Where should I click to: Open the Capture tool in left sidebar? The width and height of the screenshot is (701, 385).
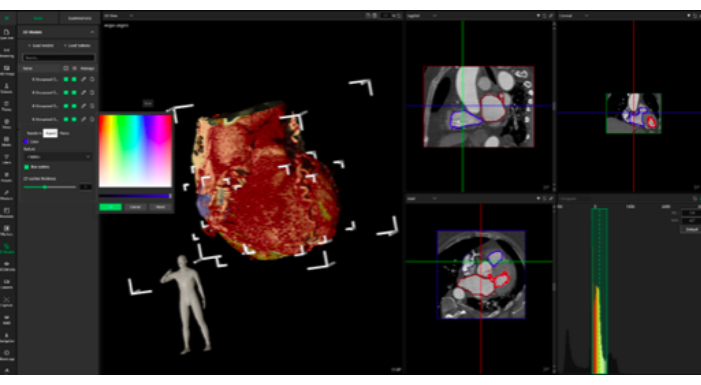[7, 302]
